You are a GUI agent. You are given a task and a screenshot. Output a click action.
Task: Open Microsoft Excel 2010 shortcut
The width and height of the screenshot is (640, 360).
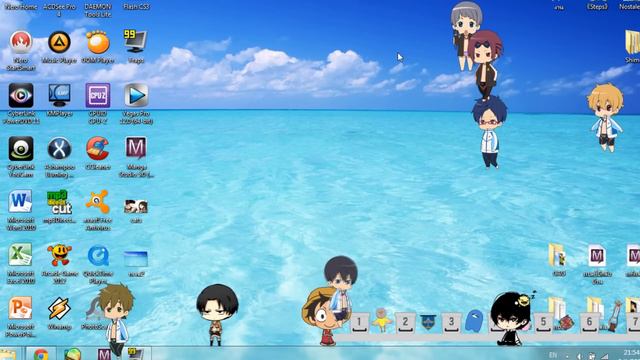[20, 255]
